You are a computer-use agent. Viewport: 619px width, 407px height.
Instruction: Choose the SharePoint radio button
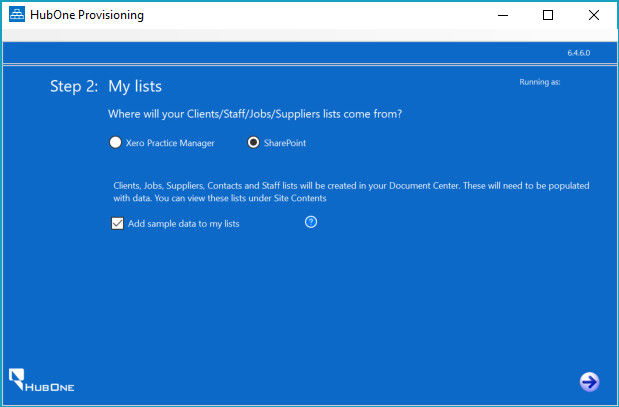point(254,143)
